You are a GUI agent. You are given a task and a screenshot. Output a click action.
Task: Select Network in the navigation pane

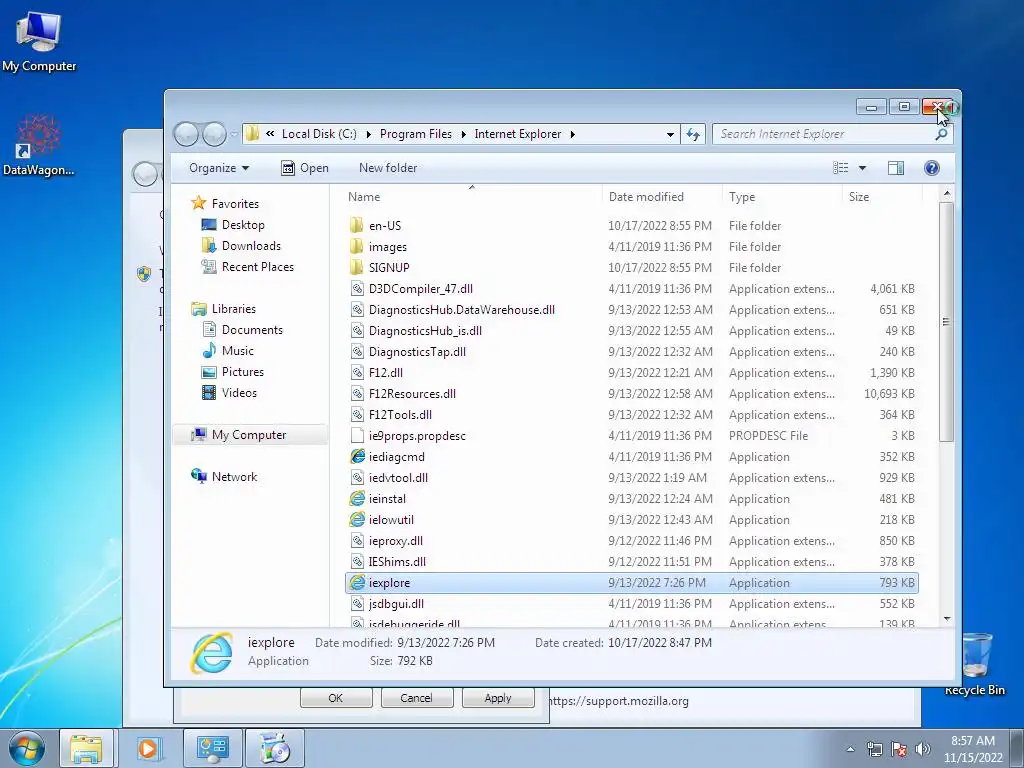point(224,477)
